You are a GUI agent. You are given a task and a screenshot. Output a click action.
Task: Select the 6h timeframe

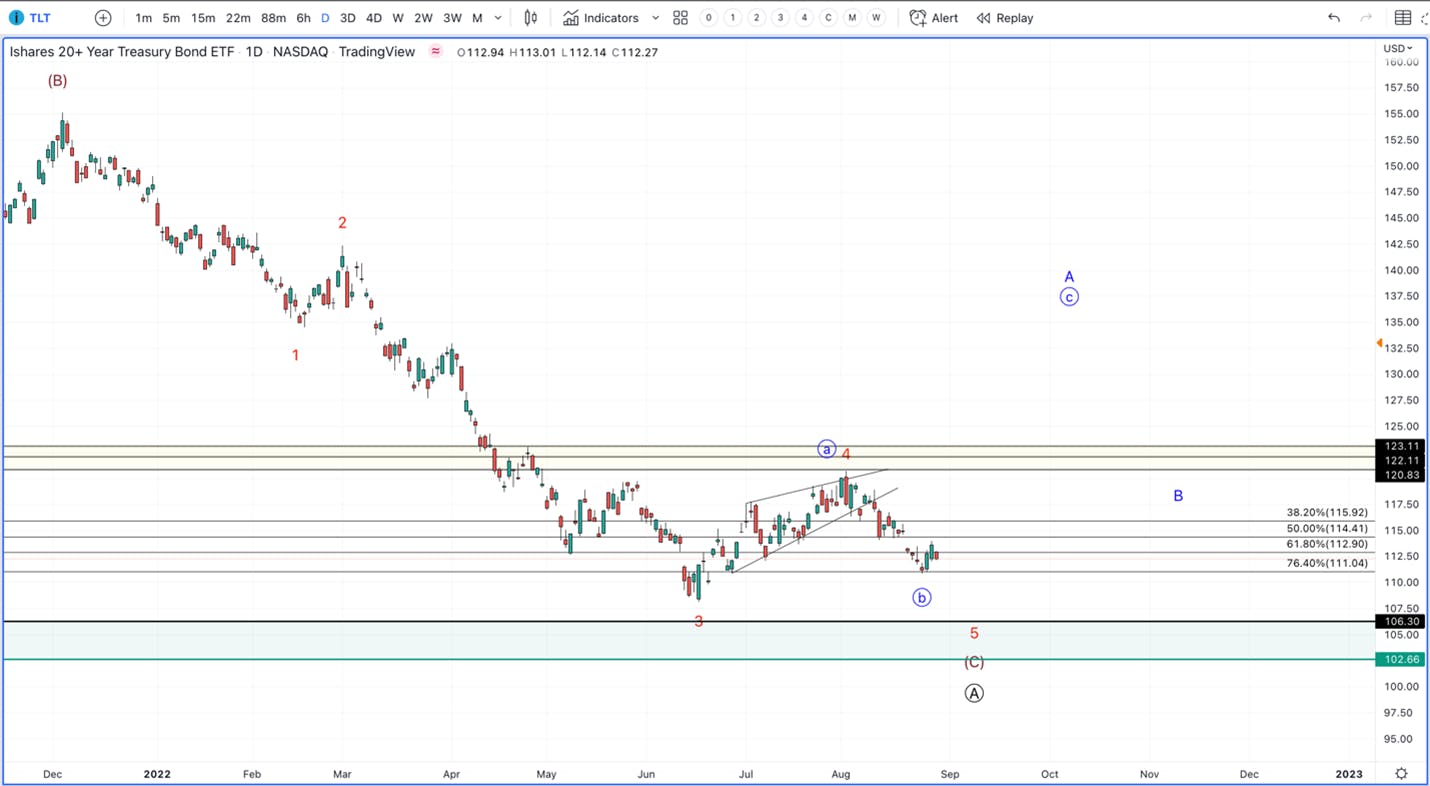point(303,18)
